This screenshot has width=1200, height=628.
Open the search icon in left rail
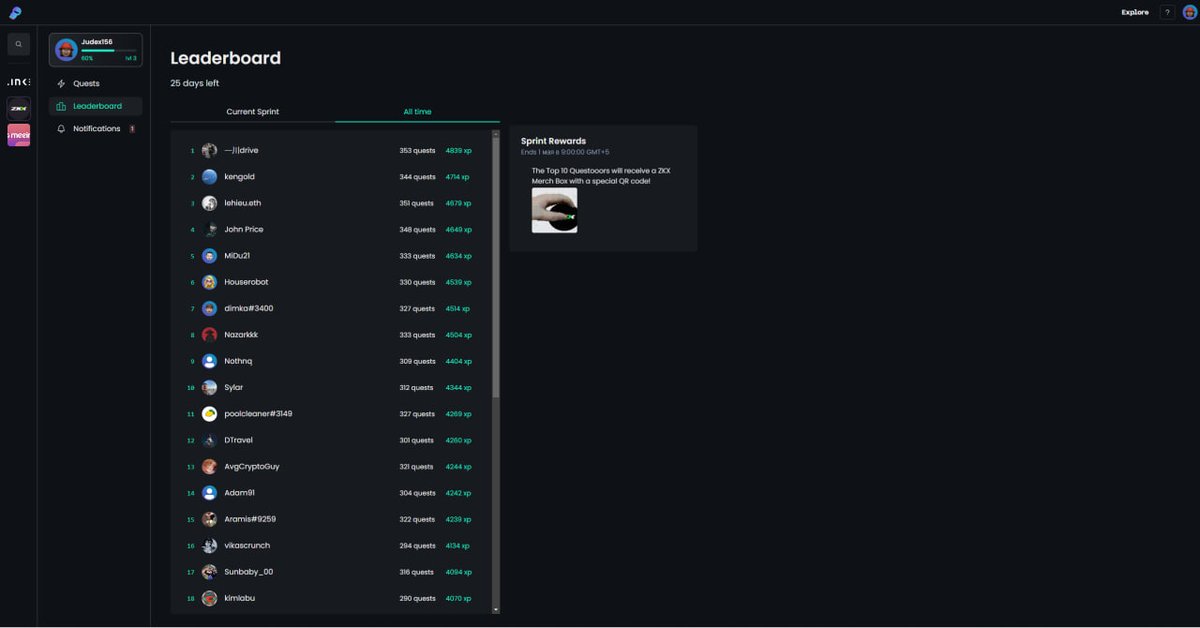(x=18, y=44)
